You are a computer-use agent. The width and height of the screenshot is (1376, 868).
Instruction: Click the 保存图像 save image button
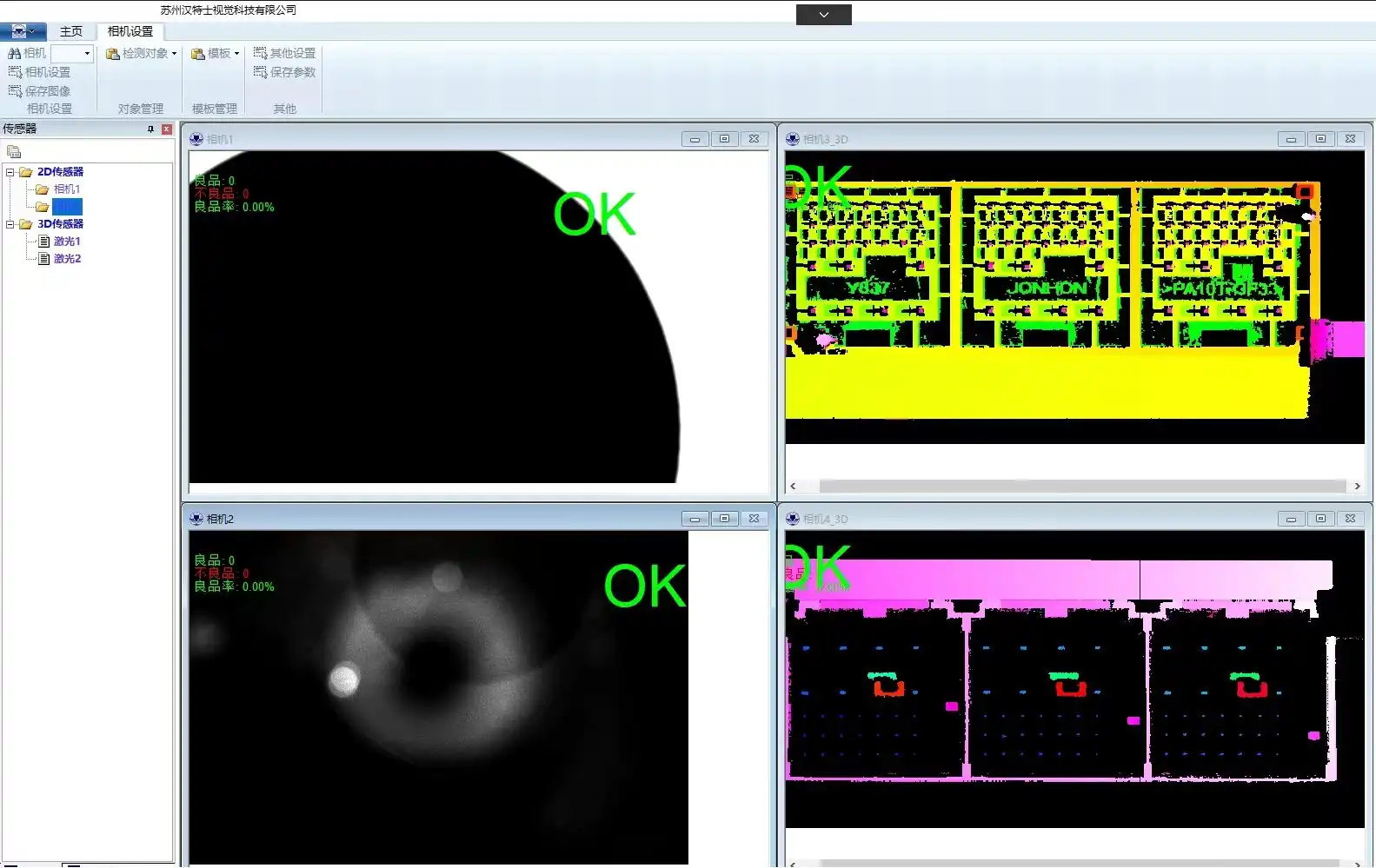coord(40,91)
